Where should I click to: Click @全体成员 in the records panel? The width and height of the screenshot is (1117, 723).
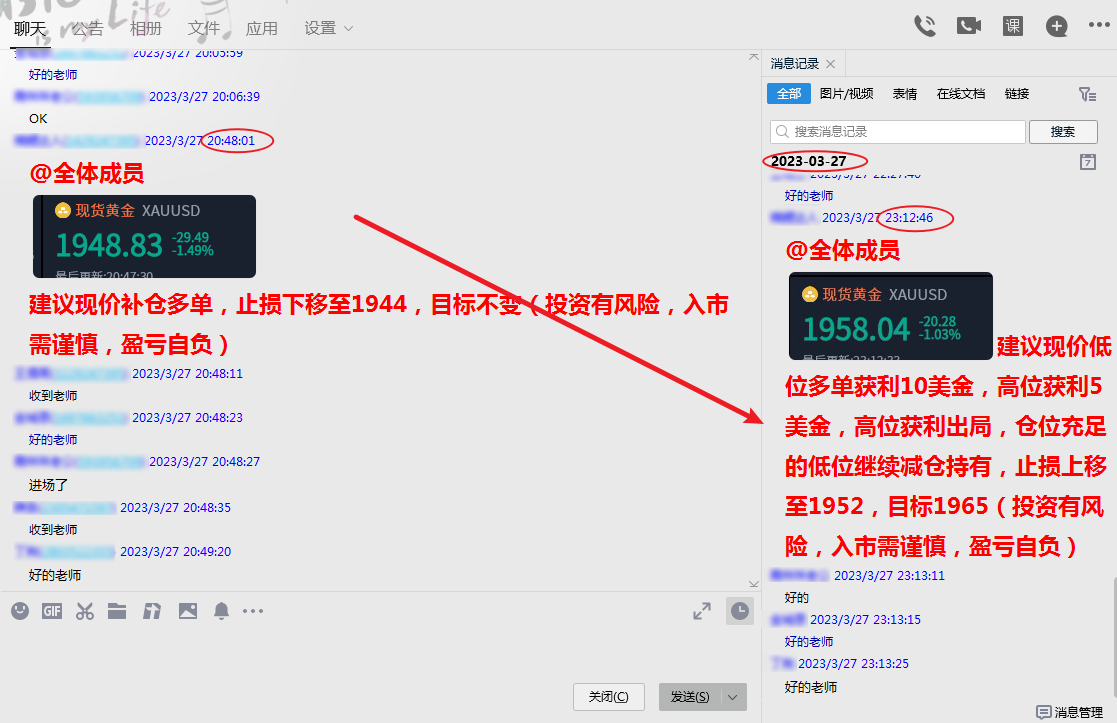pyautogui.click(x=843, y=250)
